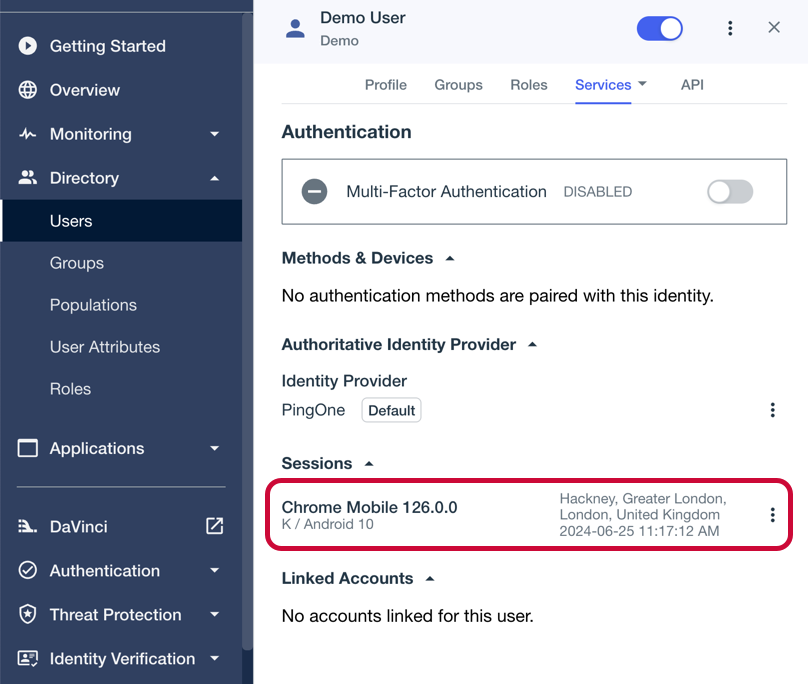
Task: Close the Demo User panel
Action: (x=774, y=28)
